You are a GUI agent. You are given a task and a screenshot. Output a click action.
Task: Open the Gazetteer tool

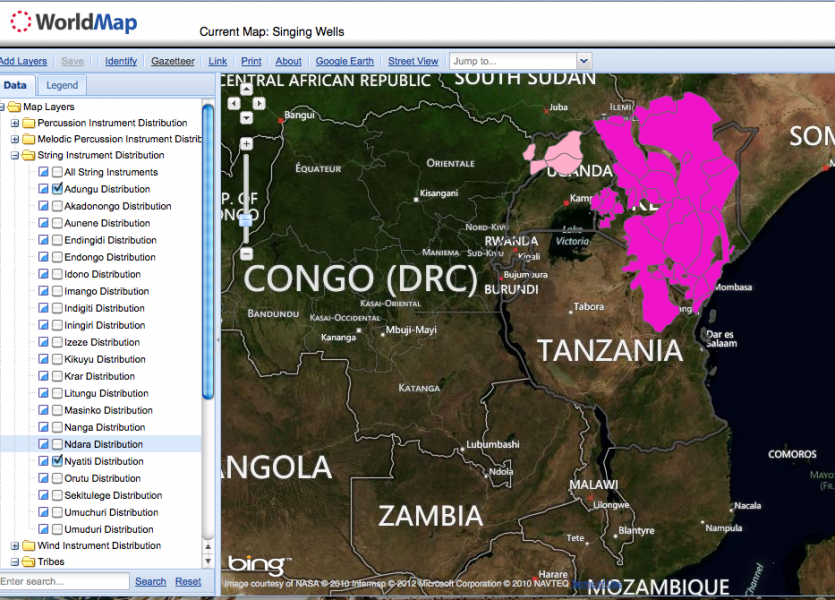173,61
